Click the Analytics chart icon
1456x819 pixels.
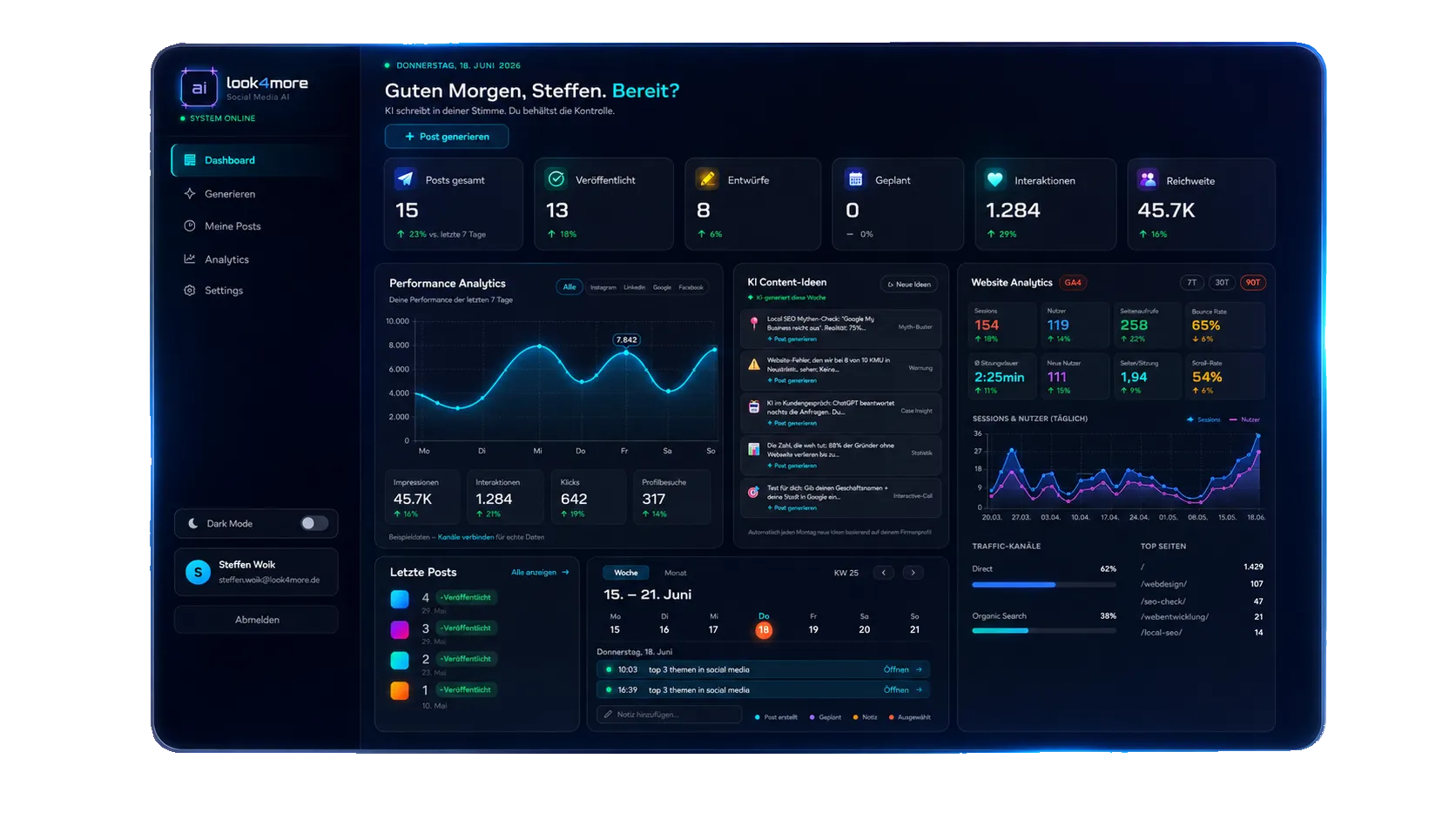(x=190, y=259)
